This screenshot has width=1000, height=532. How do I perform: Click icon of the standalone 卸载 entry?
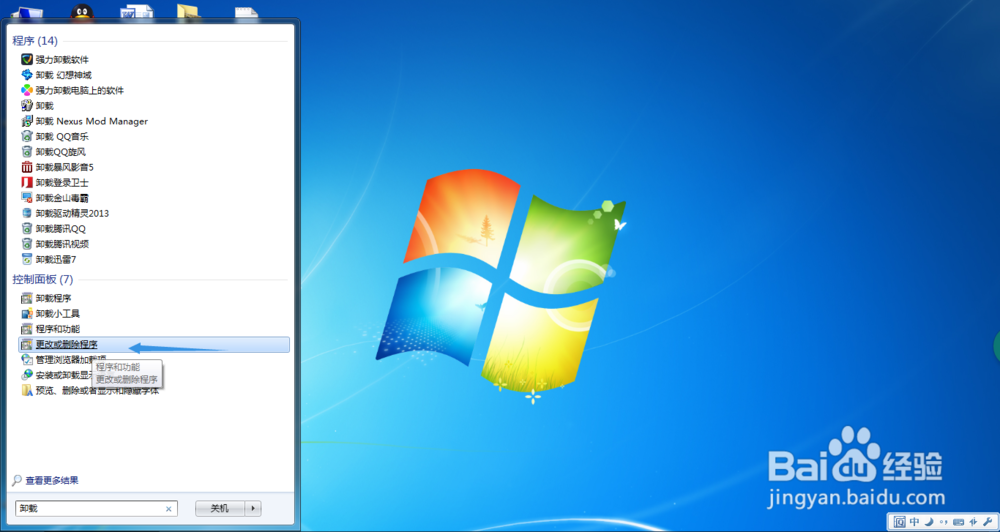pos(27,105)
